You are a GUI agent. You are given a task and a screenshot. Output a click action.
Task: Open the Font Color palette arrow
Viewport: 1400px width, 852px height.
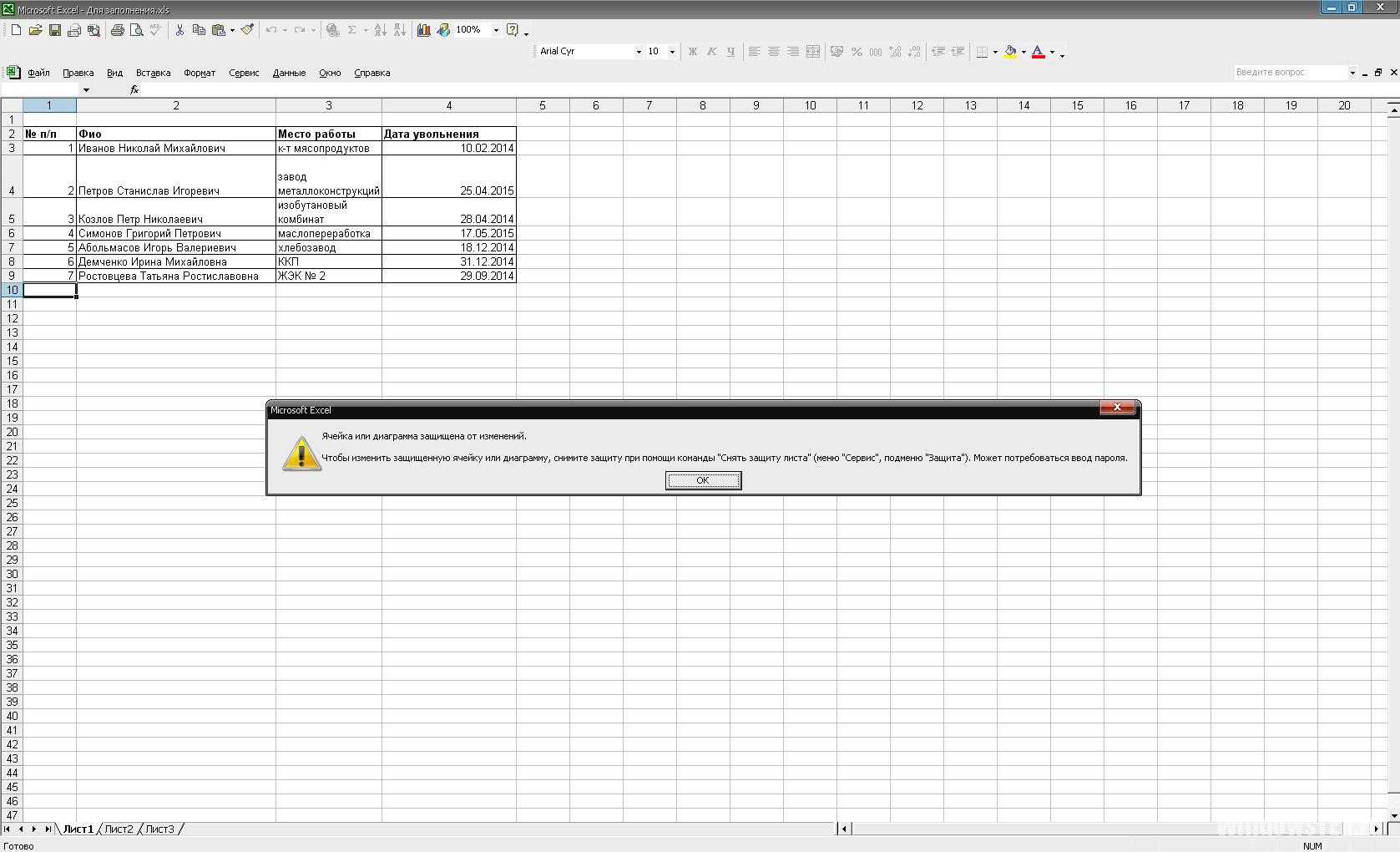pos(1052,52)
